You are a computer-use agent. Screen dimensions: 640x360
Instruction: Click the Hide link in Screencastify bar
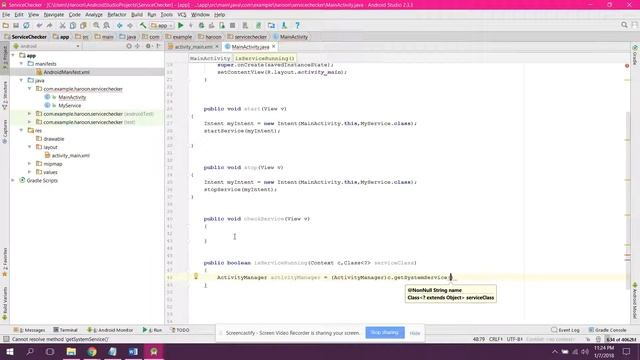click(415, 333)
